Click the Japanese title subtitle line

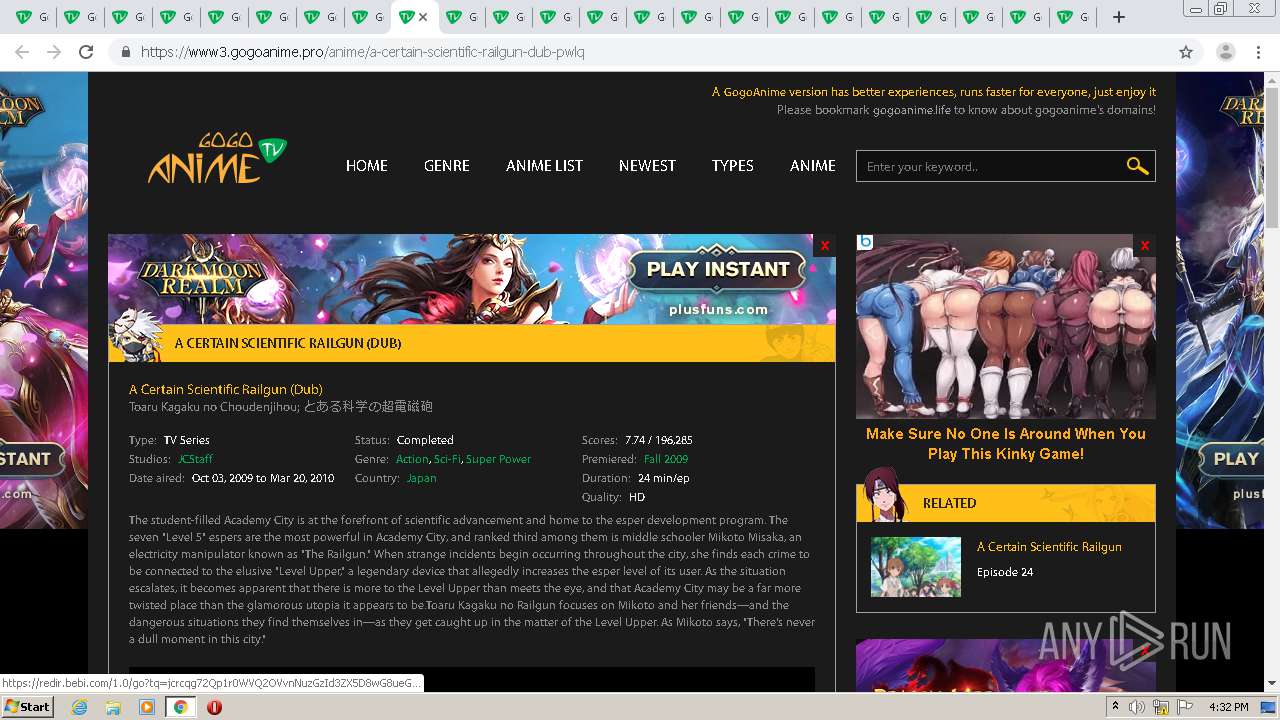[281, 407]
